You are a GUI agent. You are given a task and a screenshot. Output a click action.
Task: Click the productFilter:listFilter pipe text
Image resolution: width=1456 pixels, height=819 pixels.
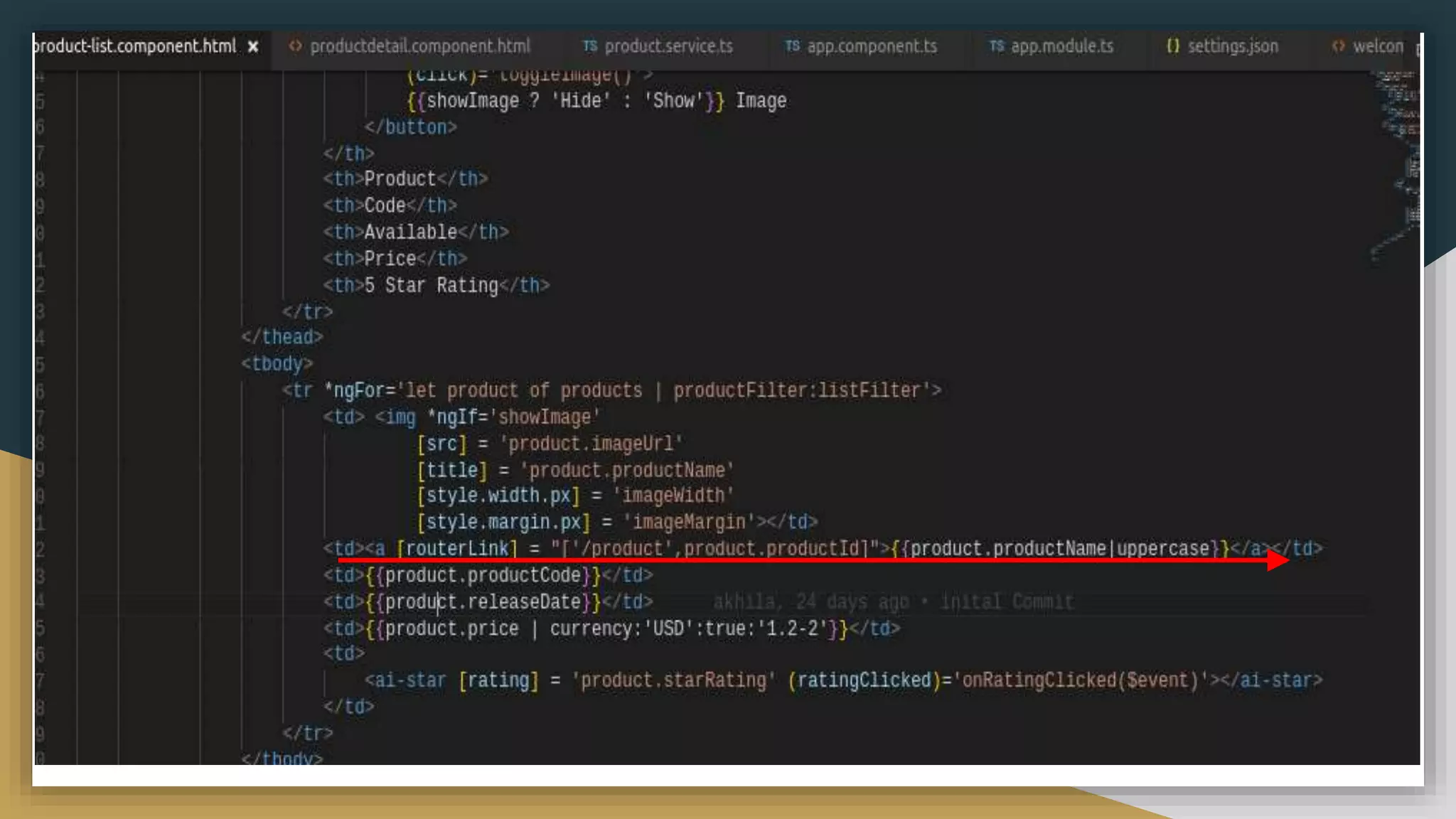click(802, 390)
